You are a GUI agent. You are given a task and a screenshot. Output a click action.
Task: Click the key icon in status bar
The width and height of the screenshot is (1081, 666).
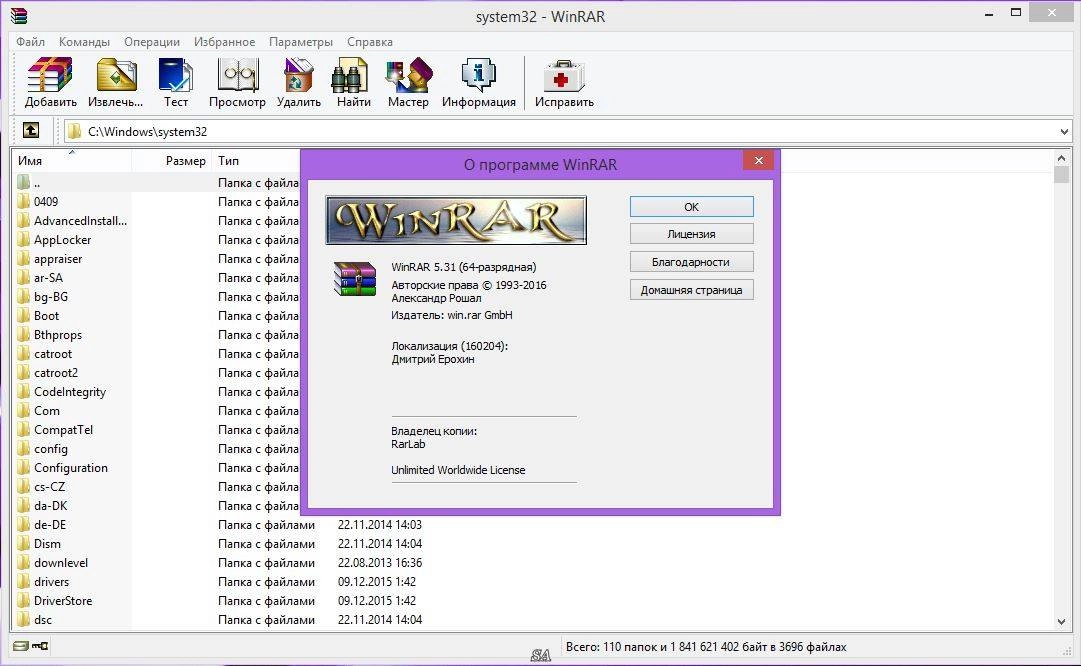(40, 646)
